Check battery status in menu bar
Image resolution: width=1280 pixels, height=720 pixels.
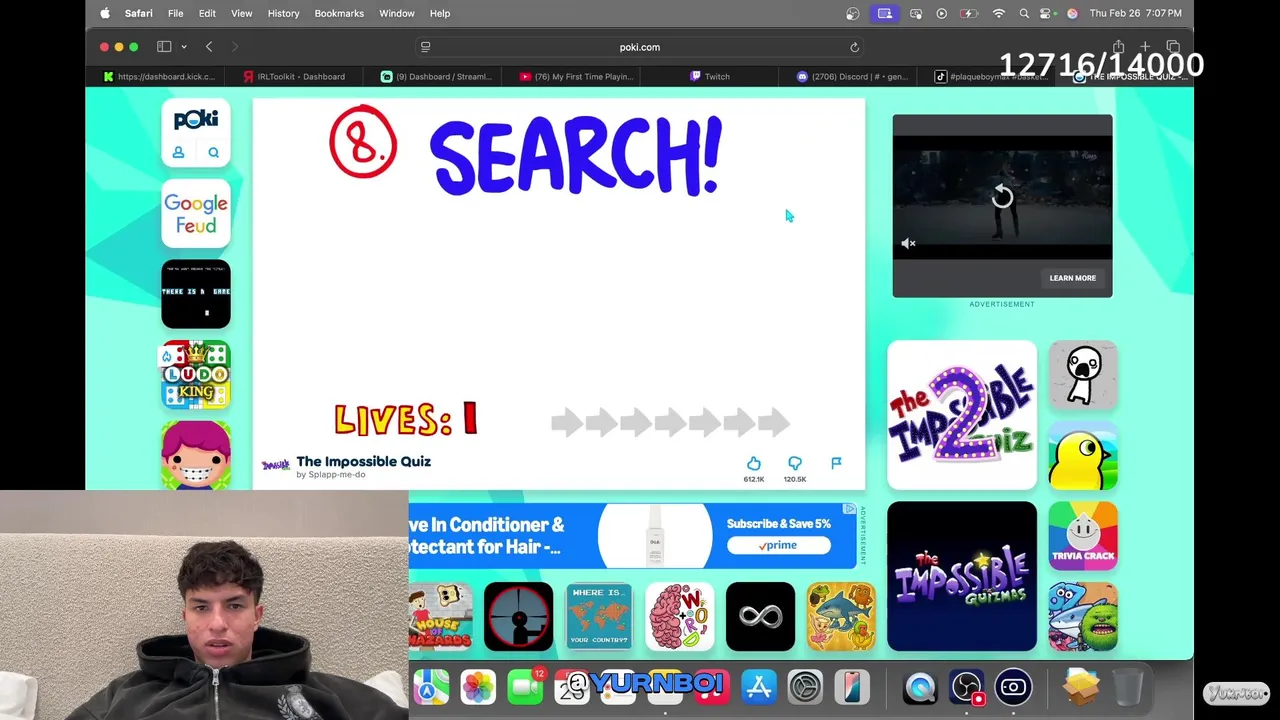[x=967, y=13]
